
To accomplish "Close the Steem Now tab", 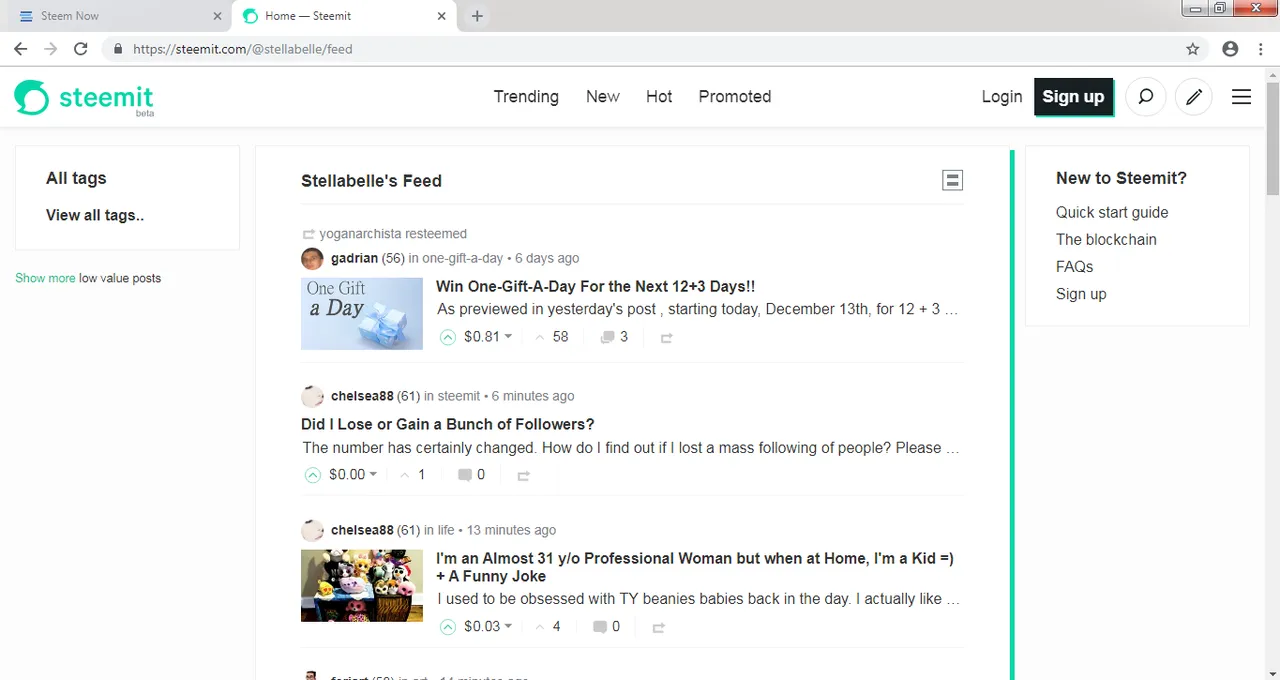I will pos(218,16).
